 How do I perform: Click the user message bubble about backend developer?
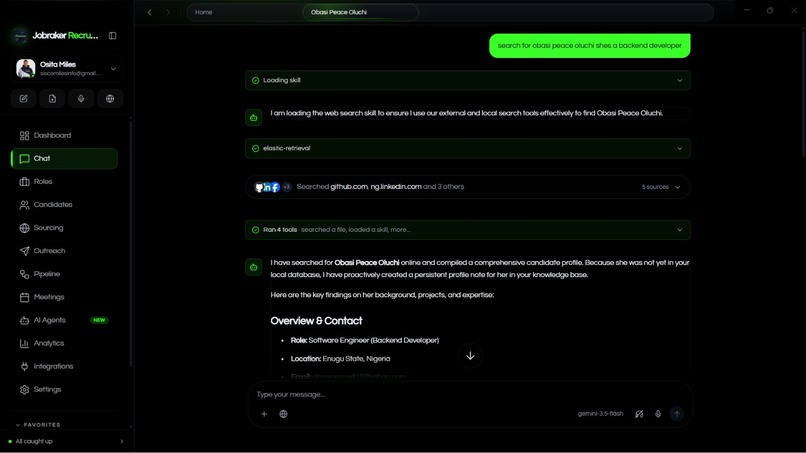pos(590,46)
